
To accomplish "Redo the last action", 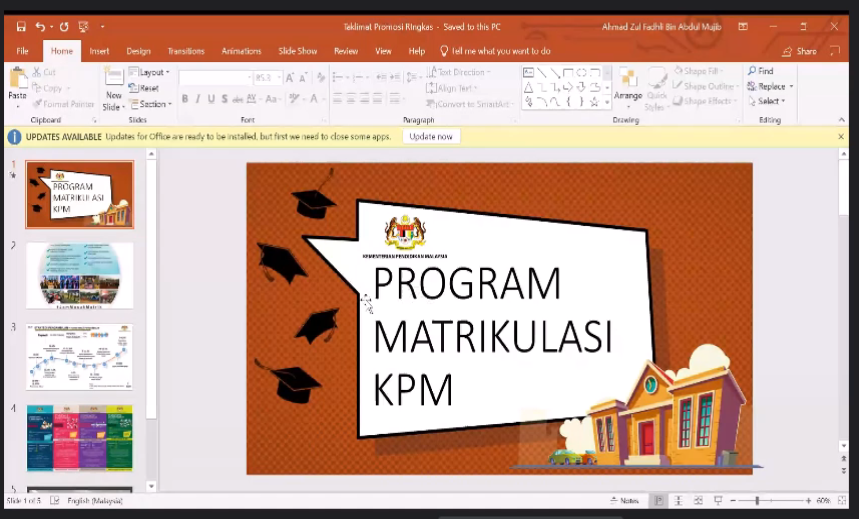I will (64, 26).
